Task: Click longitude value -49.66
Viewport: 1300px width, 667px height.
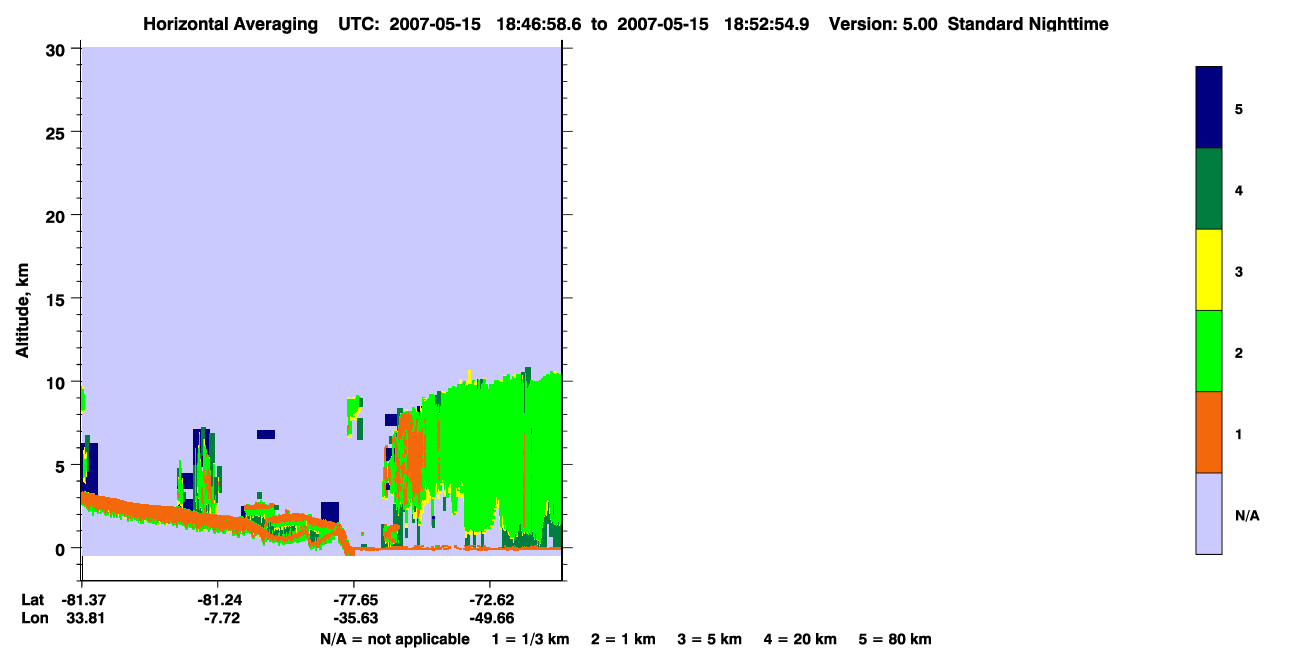Action: (x=490, y=618)
